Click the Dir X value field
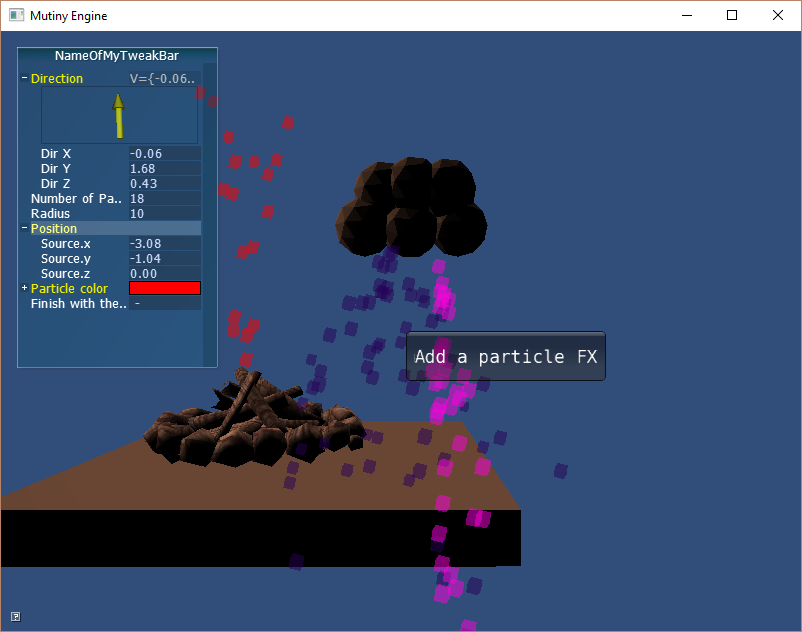This screenshot has height=632, width=802. (165, 154)
